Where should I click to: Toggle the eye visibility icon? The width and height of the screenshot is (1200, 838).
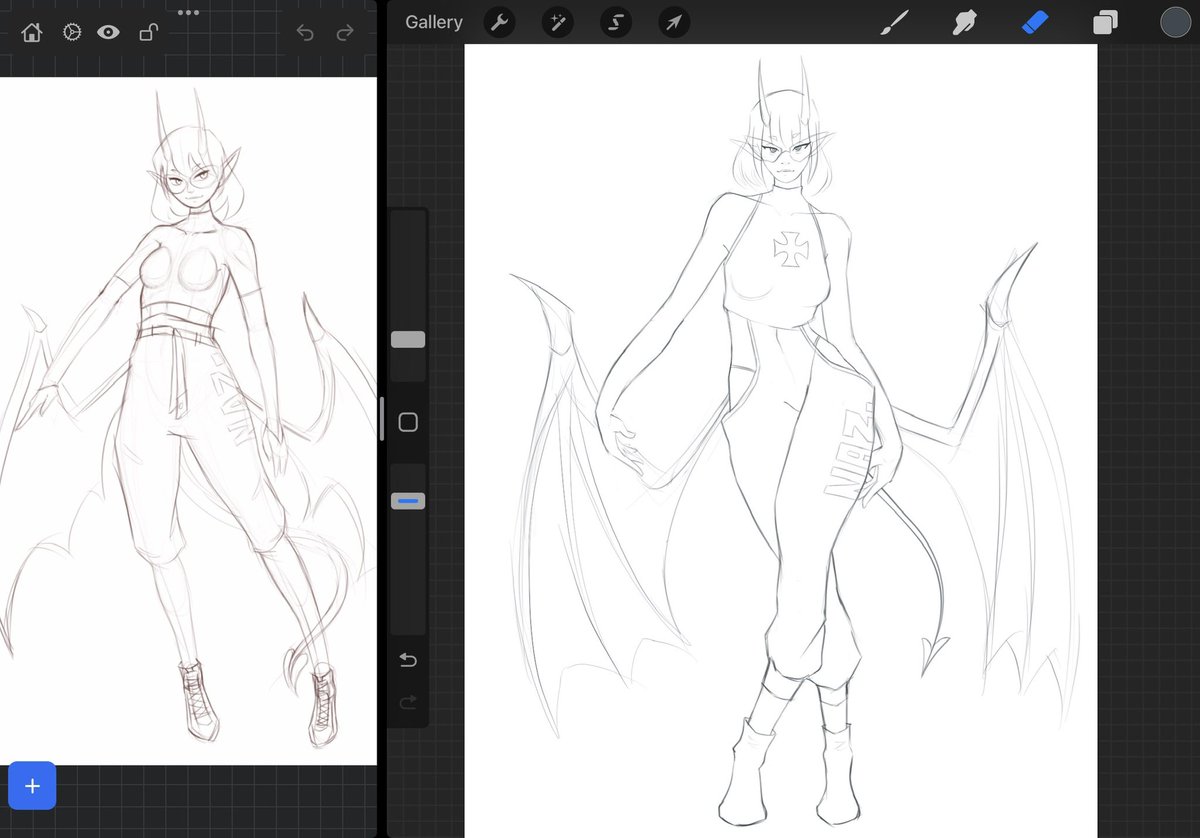click(108, 32)
